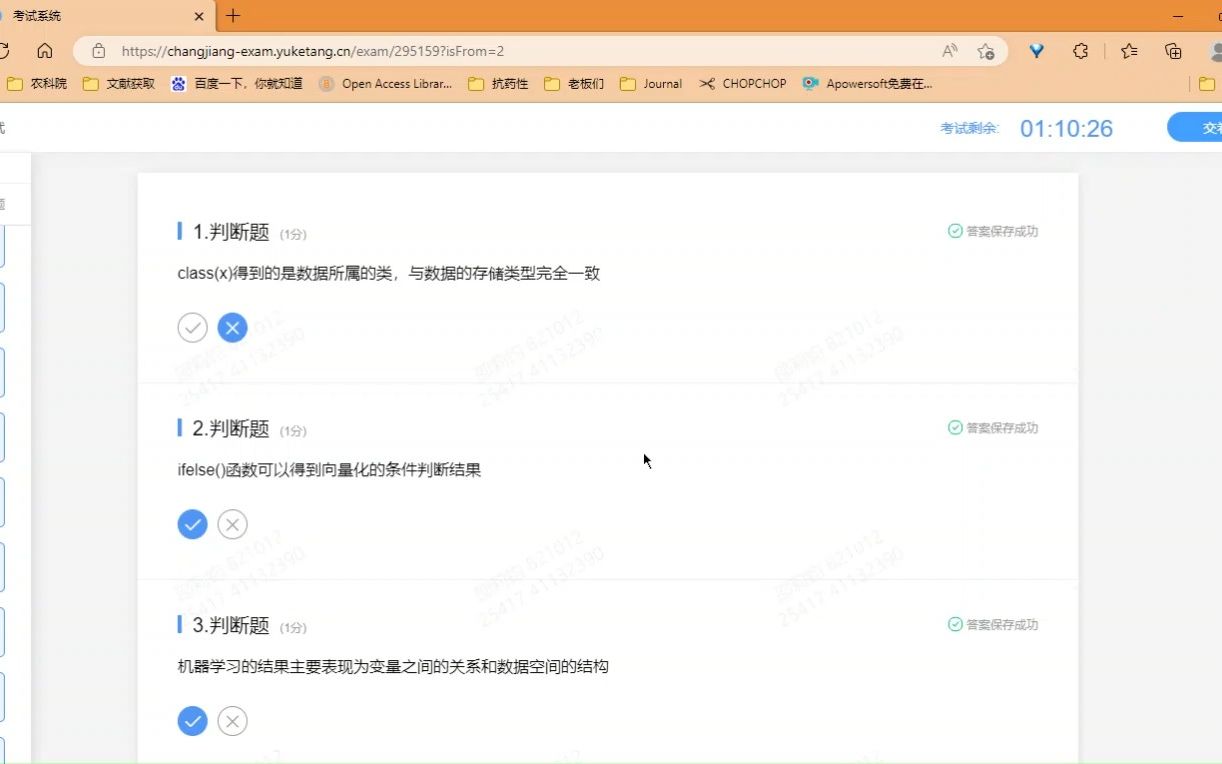Select the checkmark answer for question 1
This screenshot has width=1222, height=764.
click(x=192, y=327)
